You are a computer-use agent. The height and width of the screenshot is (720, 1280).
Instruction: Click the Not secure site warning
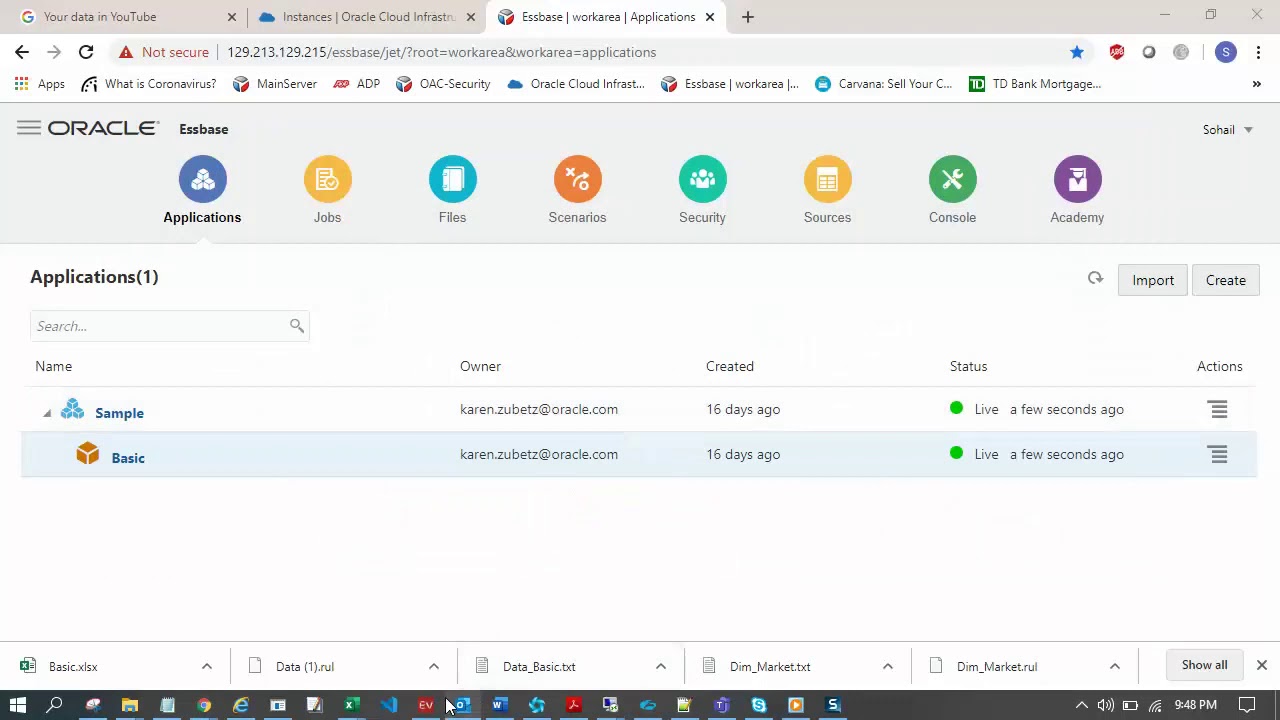point(164,52)
